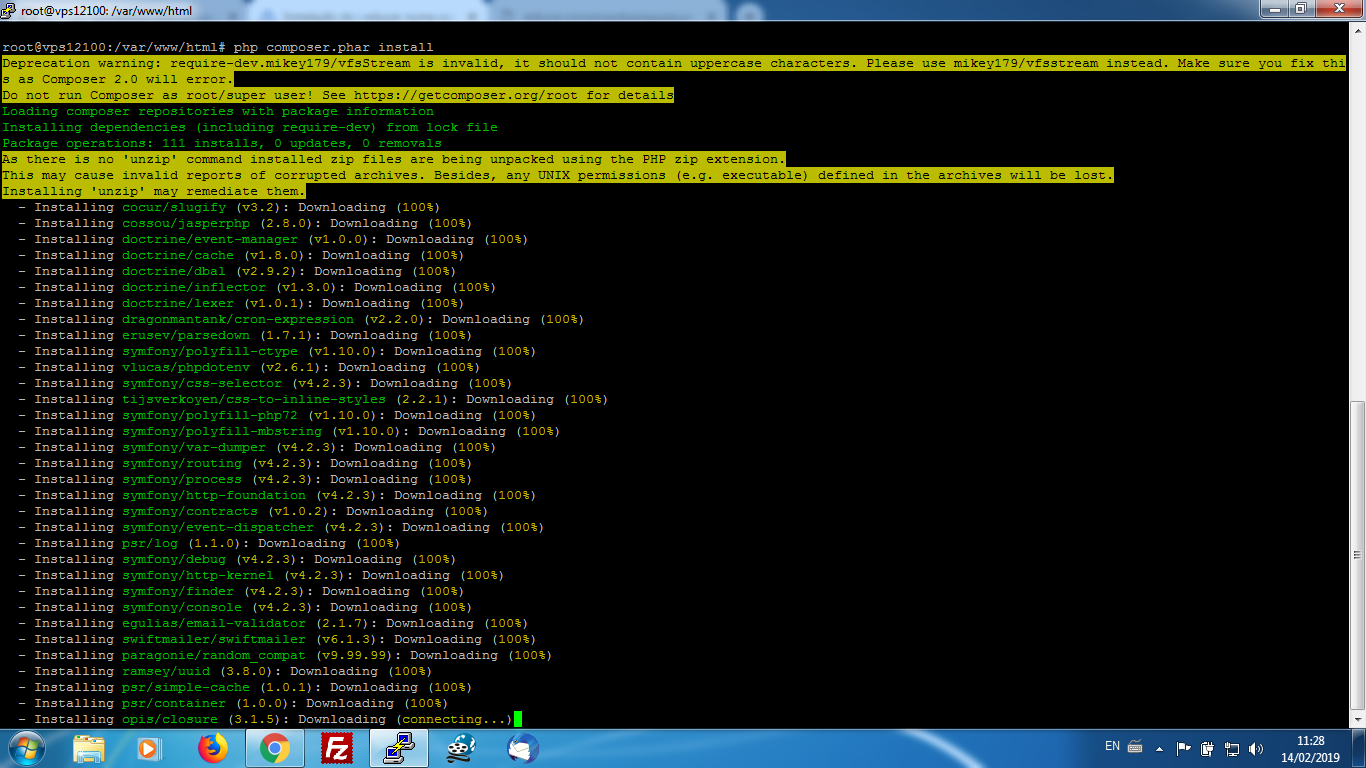The image size is (1366, 768).
Task: Click the command text 'php composer.phar install'
Action: click(334, 47)
